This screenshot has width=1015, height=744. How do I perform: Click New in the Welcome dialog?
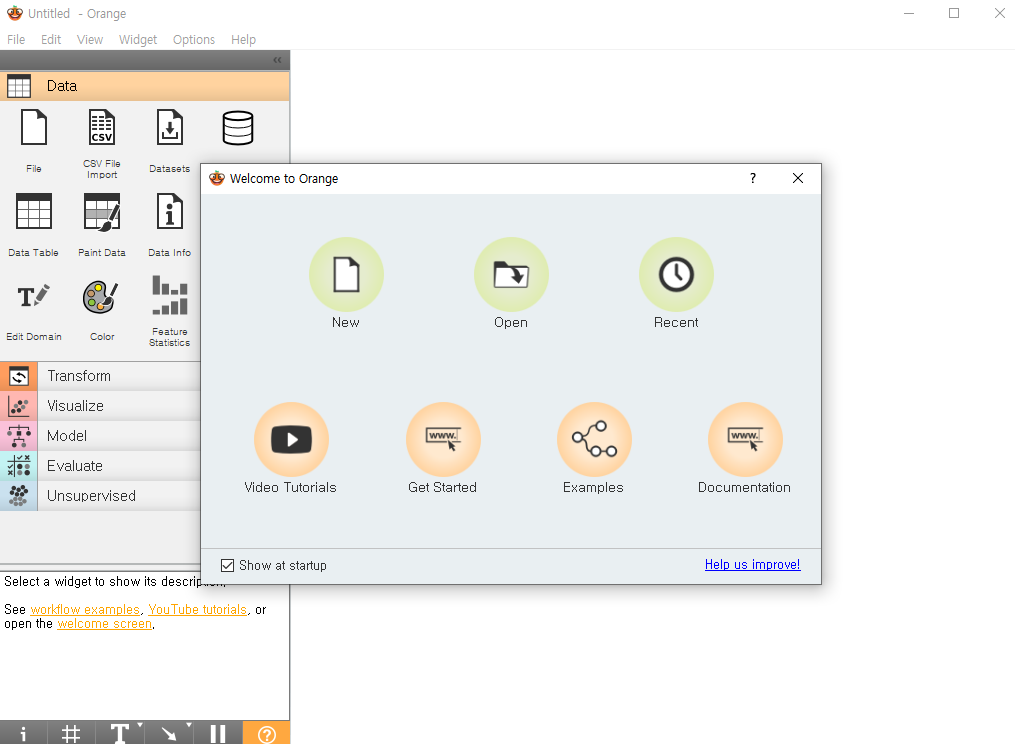coord(346,275)
